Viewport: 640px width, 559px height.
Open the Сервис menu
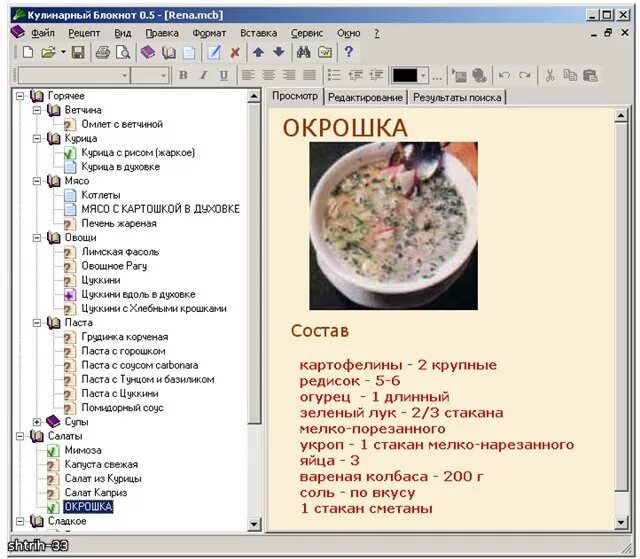pos(307,33)
